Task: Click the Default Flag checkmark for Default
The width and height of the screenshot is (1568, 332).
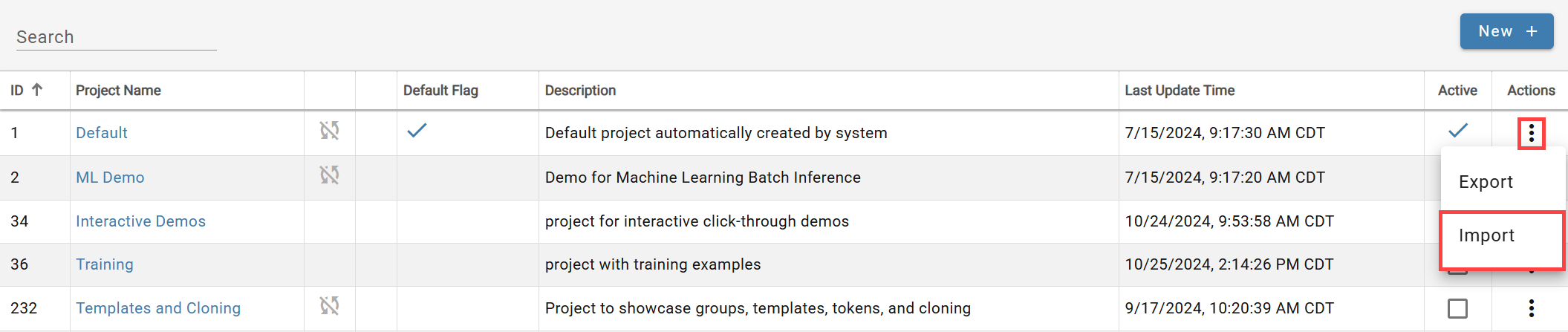Action: 417,131
